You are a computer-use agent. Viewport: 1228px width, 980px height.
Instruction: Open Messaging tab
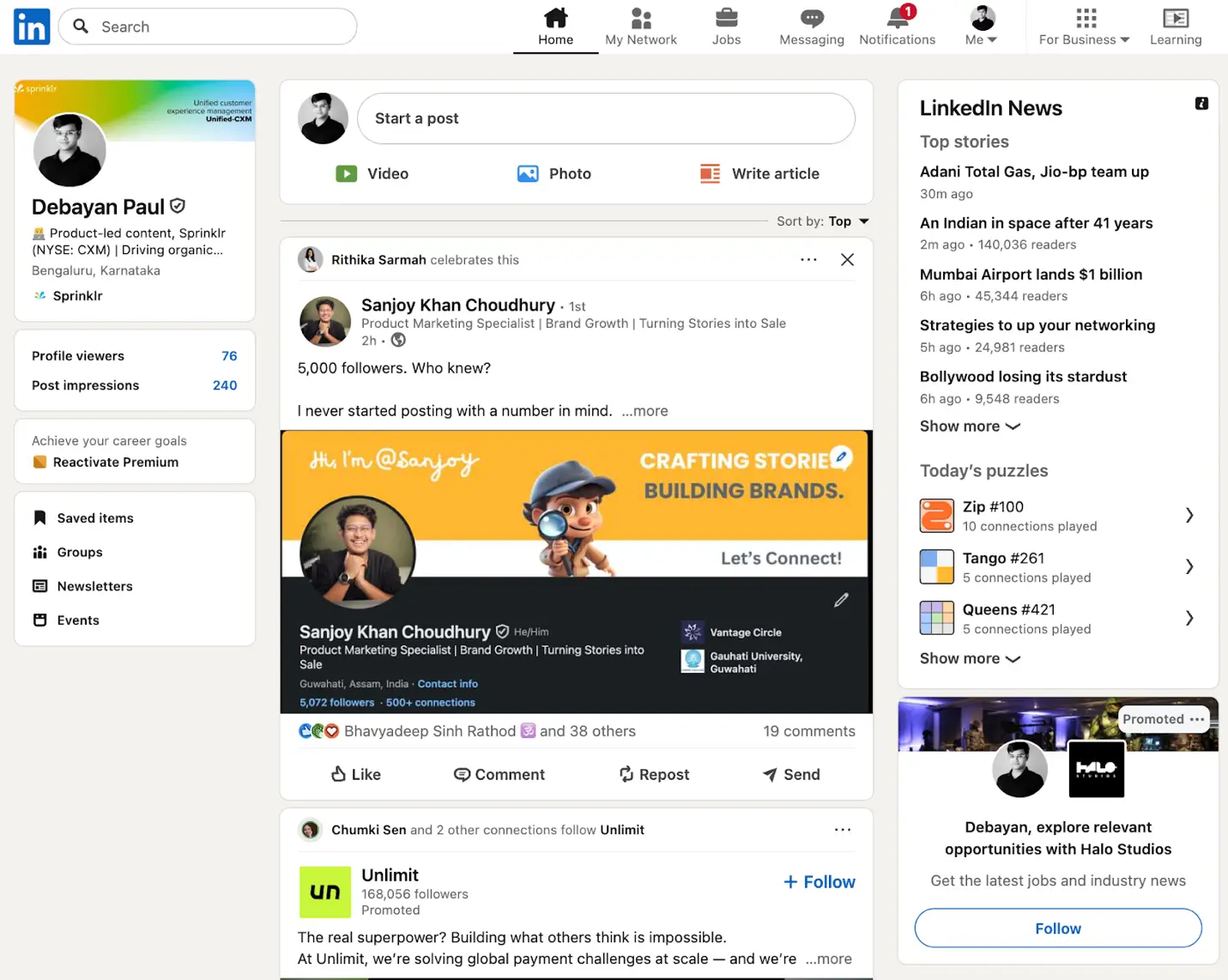coord(812,27)
